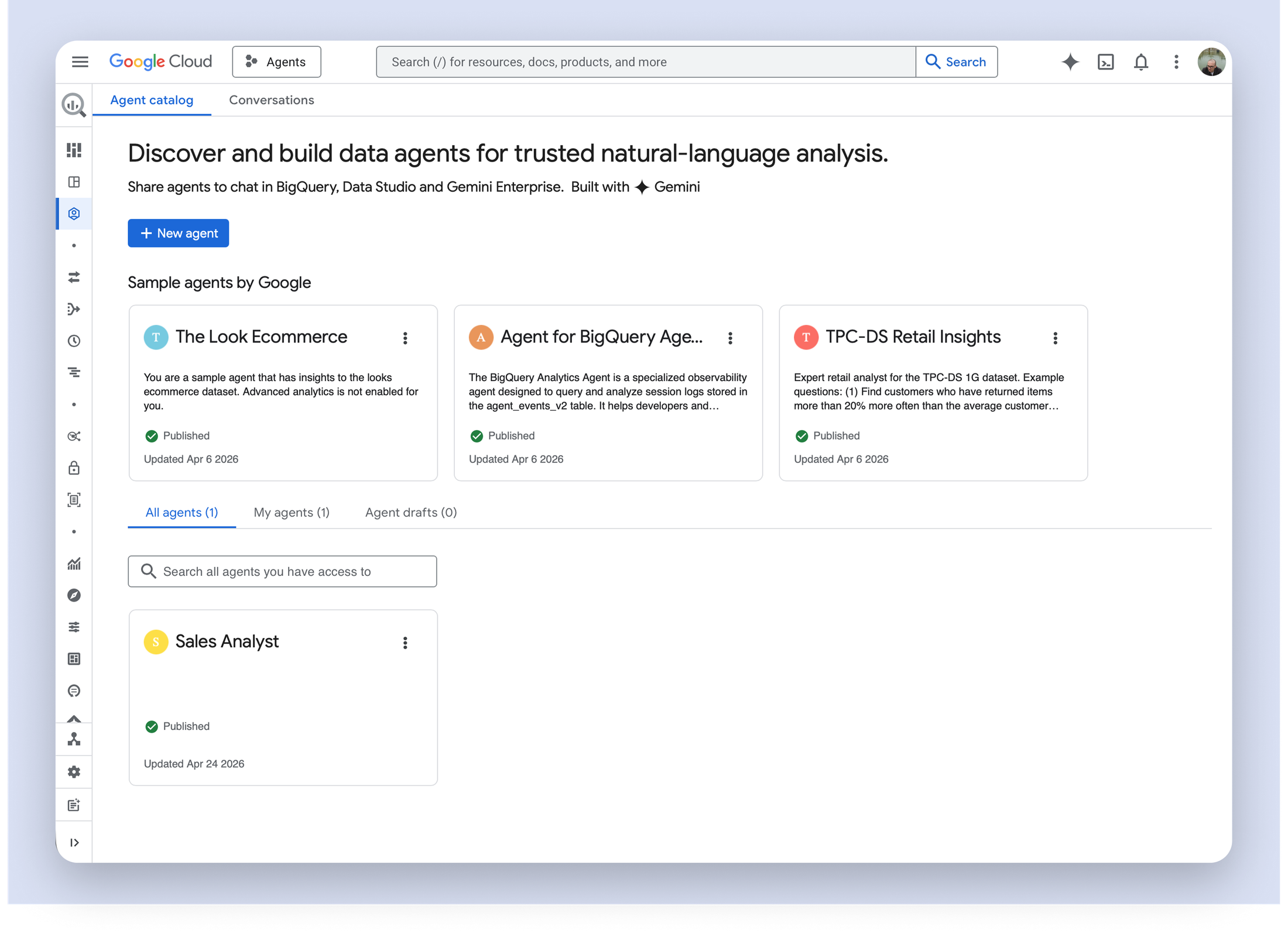1288x937 pixels.
Task: Click Published status on Sales Analyst card
Action: coord(177,726)
